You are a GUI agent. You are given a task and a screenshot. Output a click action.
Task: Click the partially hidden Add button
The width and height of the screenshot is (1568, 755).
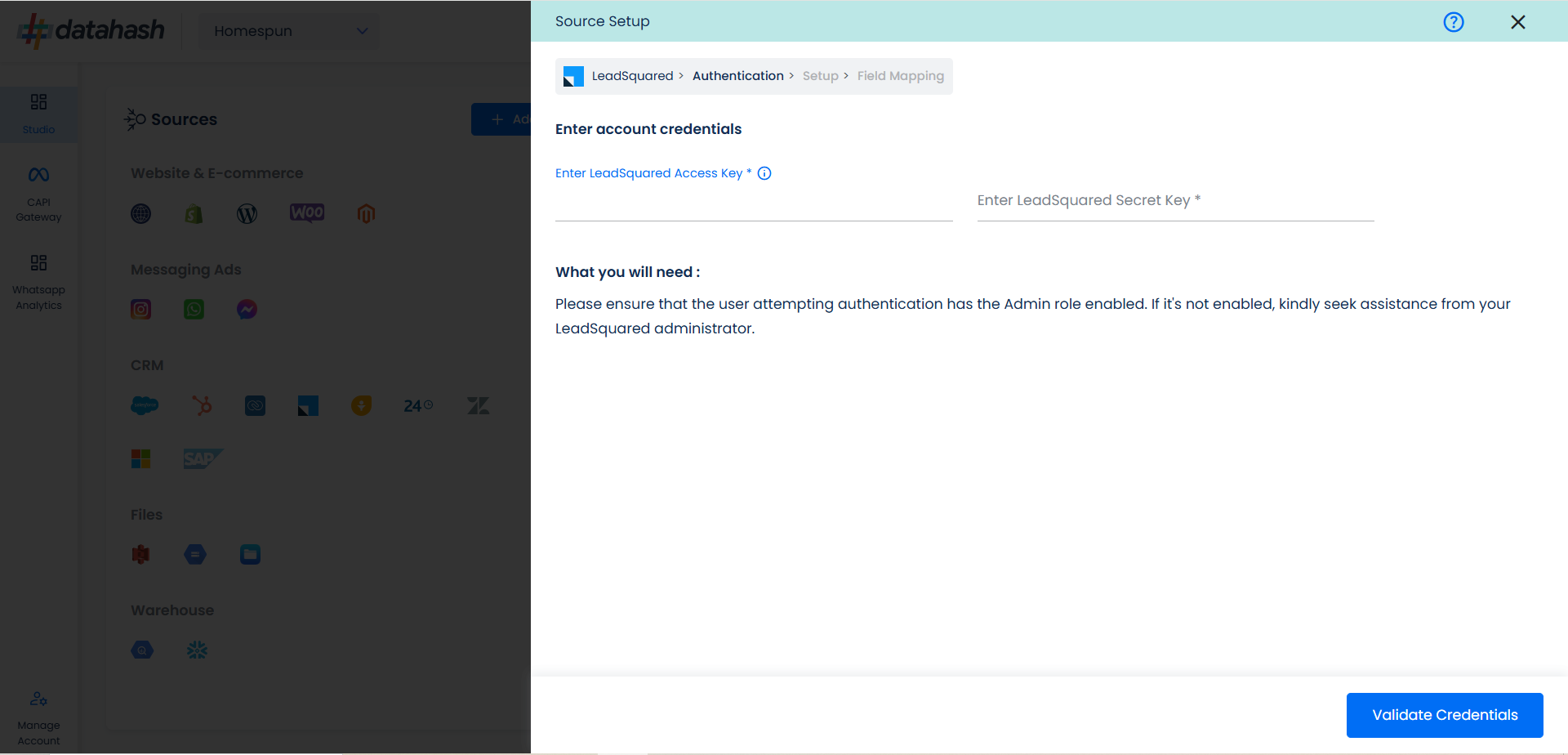[x=501, y=119]
